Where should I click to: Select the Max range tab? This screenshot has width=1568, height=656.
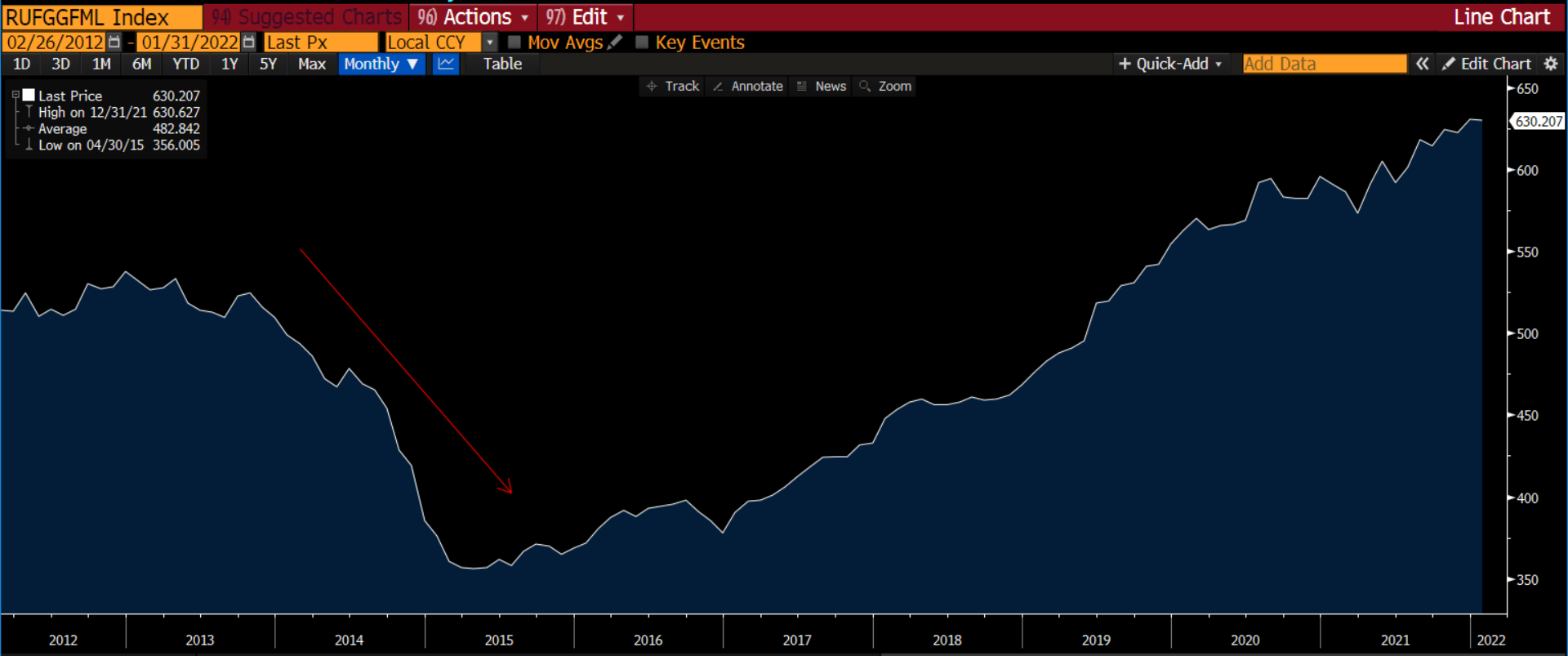312,64
